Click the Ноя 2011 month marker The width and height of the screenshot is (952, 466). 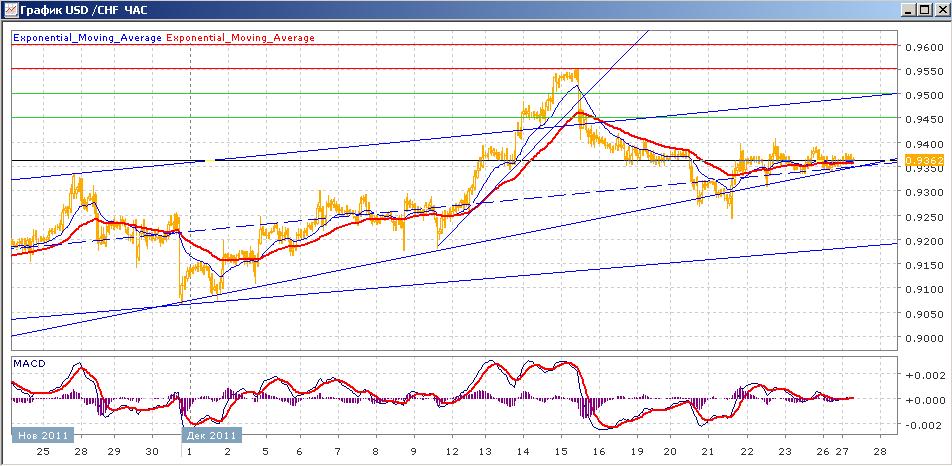(42, 435)
